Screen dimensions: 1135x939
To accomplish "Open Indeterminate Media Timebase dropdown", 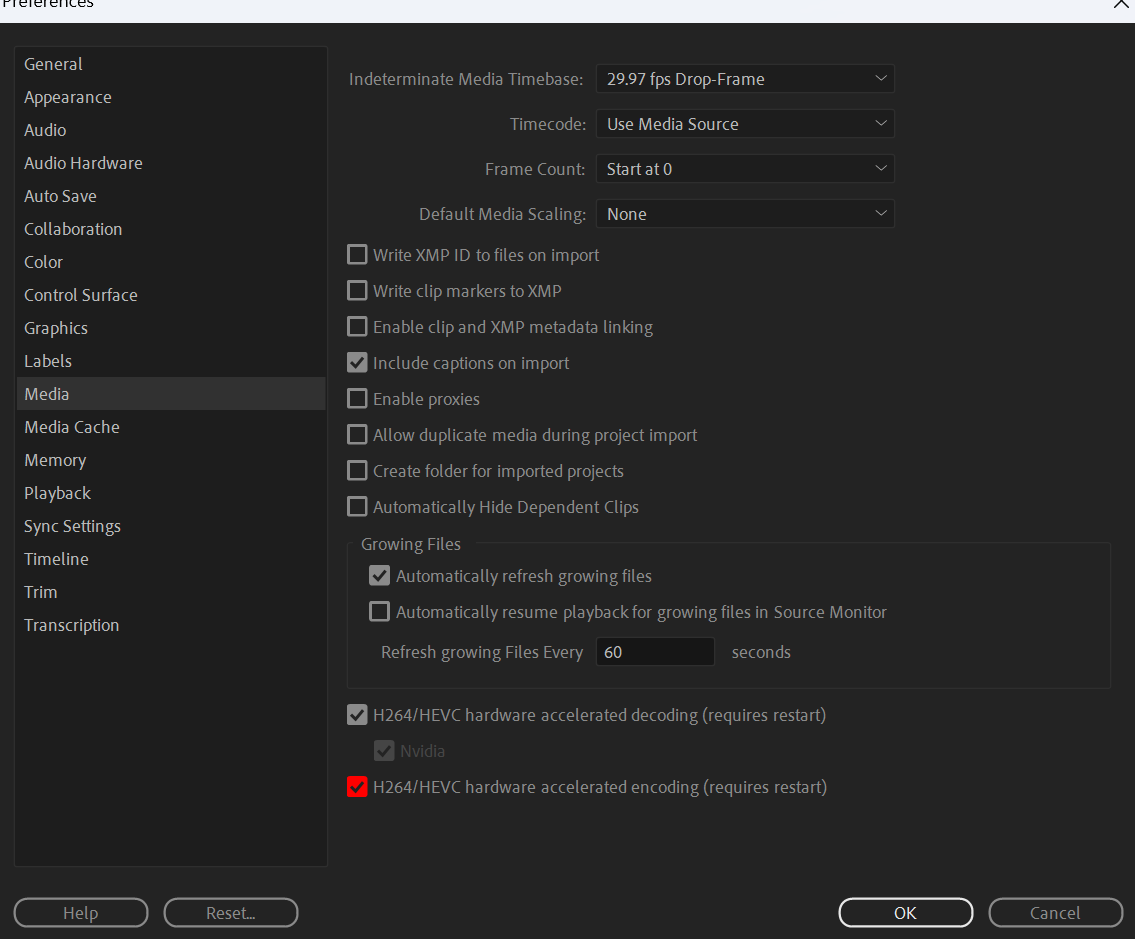I will pyautogui.click(x=744, y=79).
